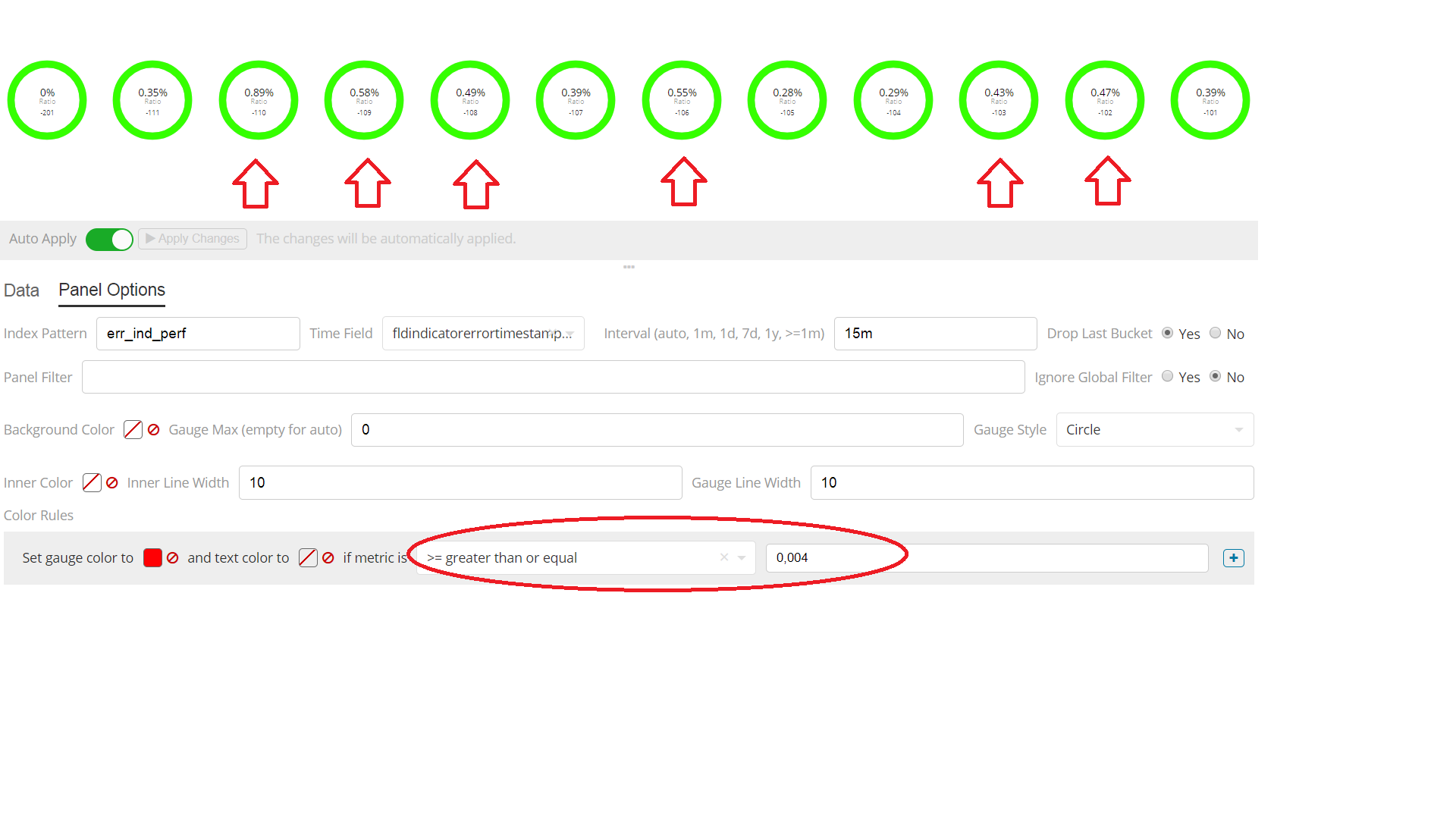This screenshot has height=819, width=1456.
Task: Click the Interval input field
Action: [x=935, y=334]
